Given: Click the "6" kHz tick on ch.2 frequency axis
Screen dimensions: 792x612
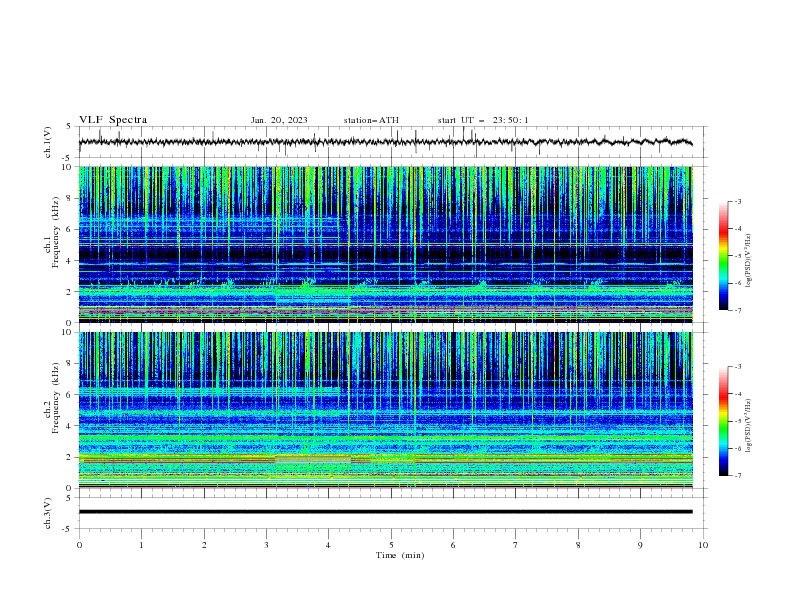Looking at the screenshot, I should (69, 395).
